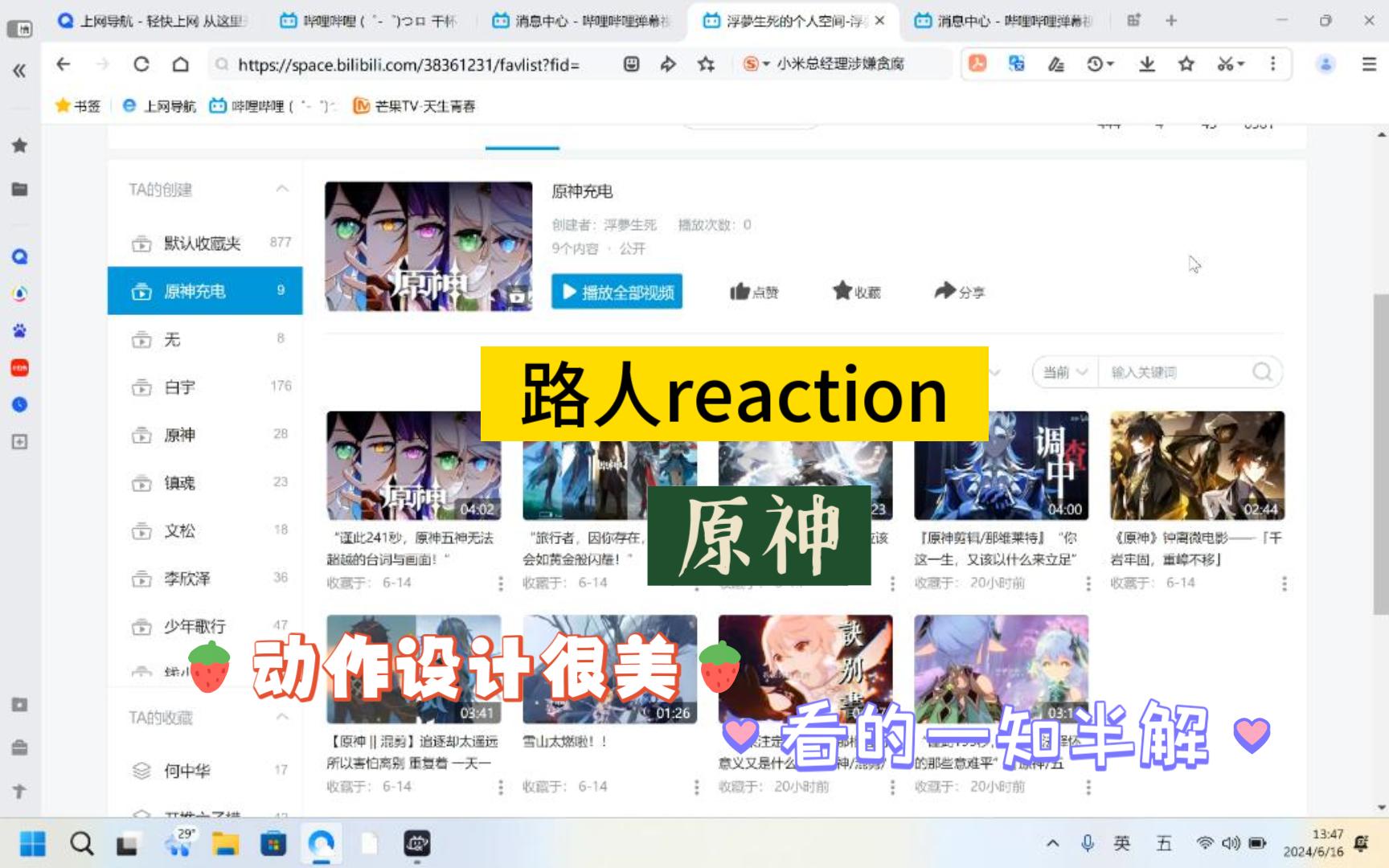Click the page vertical scrollbar thumb

(x=1381, y=454)
